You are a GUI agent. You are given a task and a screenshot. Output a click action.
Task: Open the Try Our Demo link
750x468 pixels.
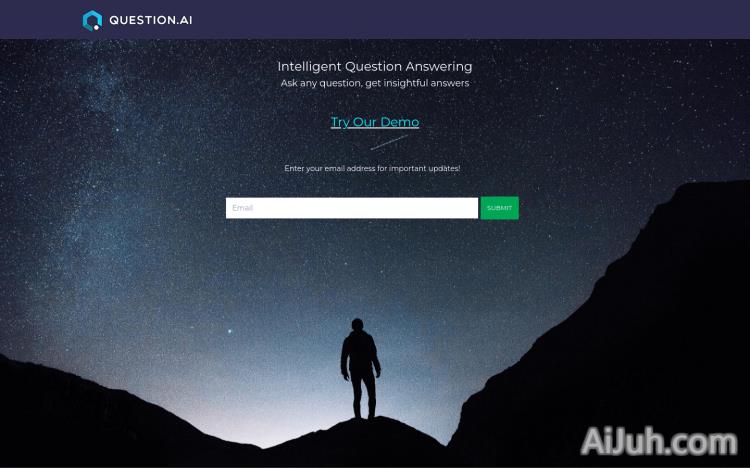click(x=375, y=122)
